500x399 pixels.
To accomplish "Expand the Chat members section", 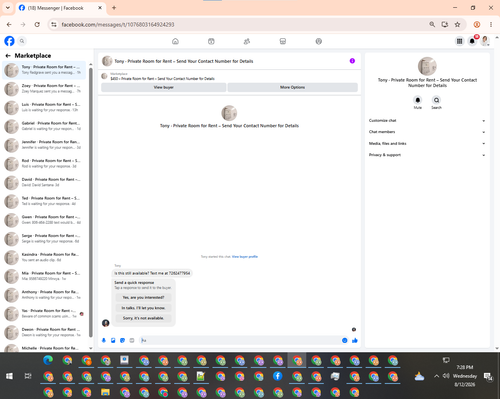I will [427, 132].
